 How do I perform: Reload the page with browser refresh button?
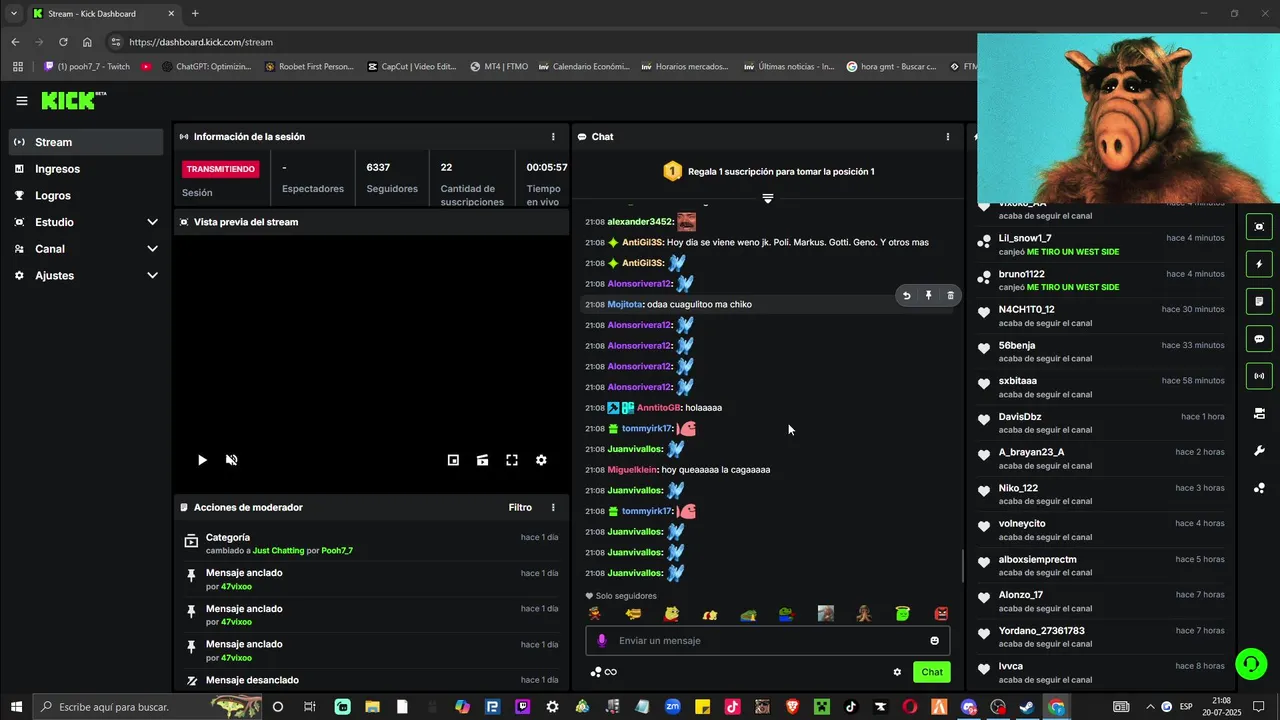pyautogui.click(x=63, y=42)
